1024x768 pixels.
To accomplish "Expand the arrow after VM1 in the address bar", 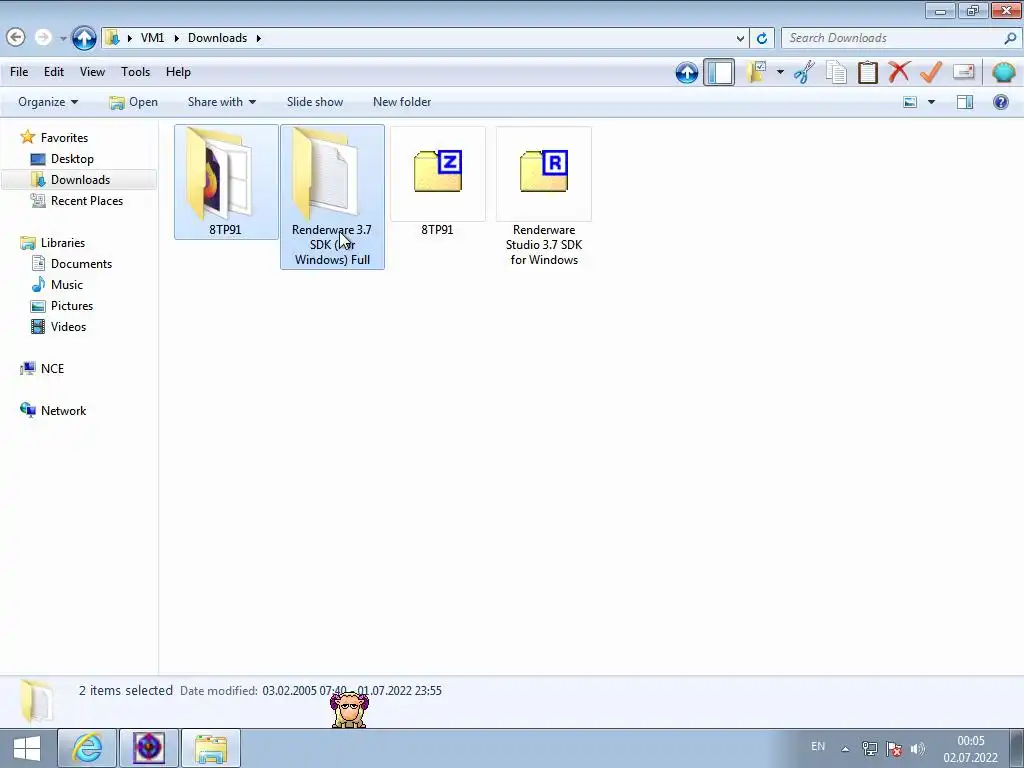I will tap(176, 38).
